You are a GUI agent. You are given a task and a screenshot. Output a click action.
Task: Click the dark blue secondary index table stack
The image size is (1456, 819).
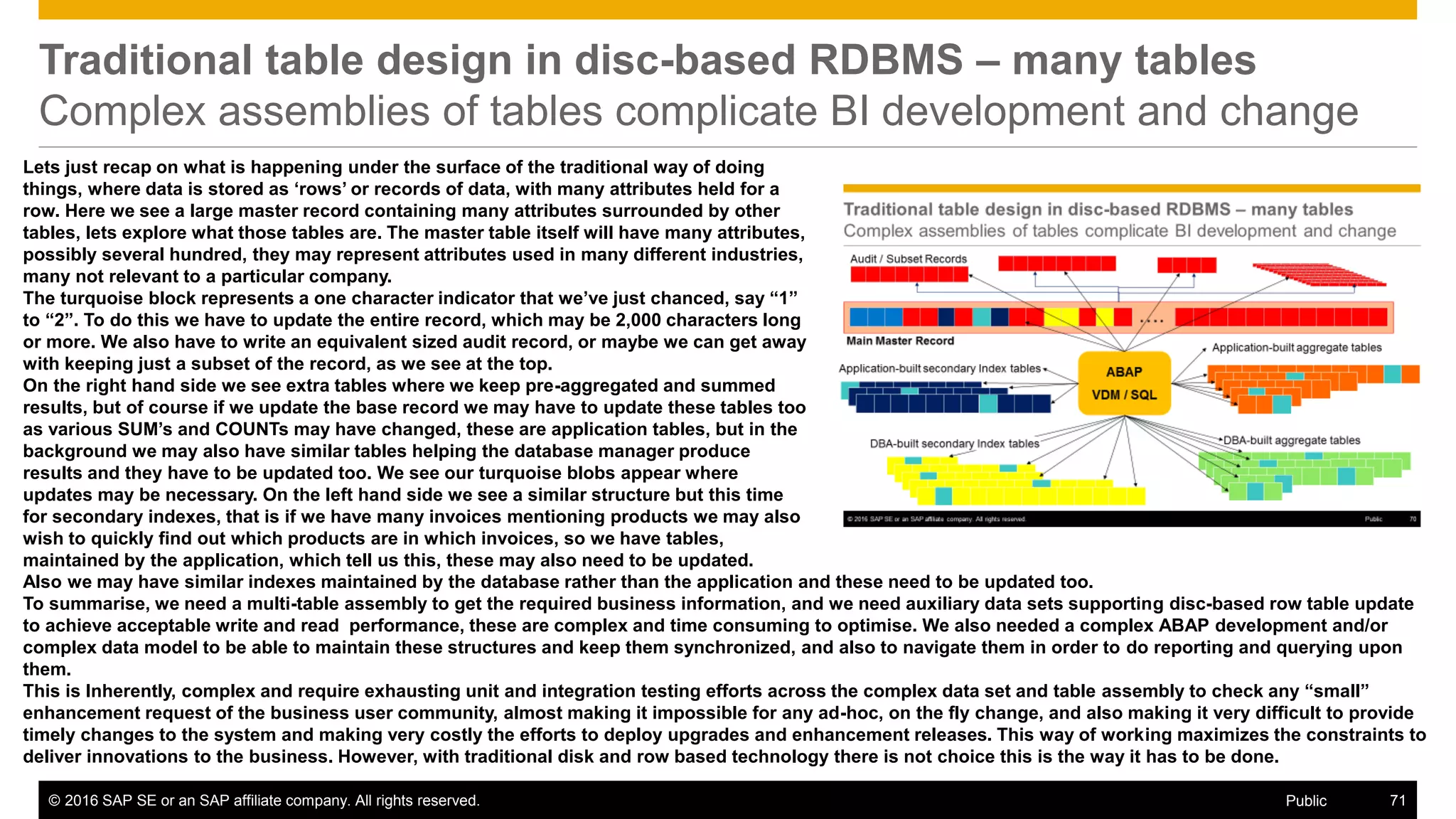946,397
